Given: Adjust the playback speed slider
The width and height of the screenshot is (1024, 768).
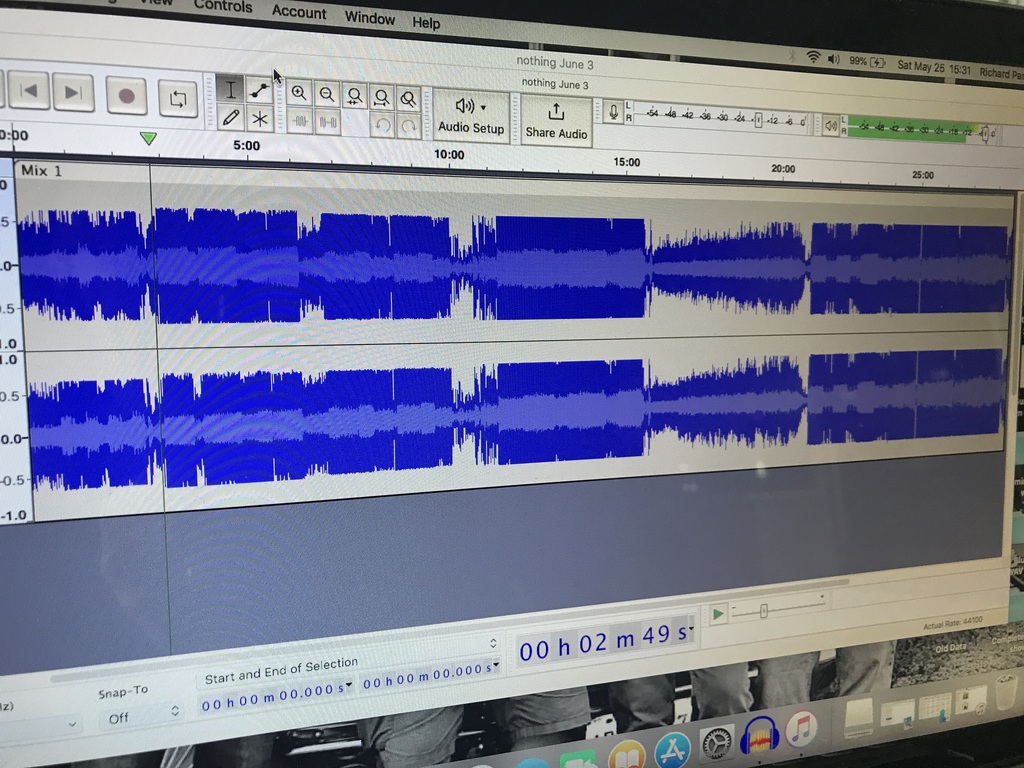Looking at the screenshot, I should click(x=763, y=611).
